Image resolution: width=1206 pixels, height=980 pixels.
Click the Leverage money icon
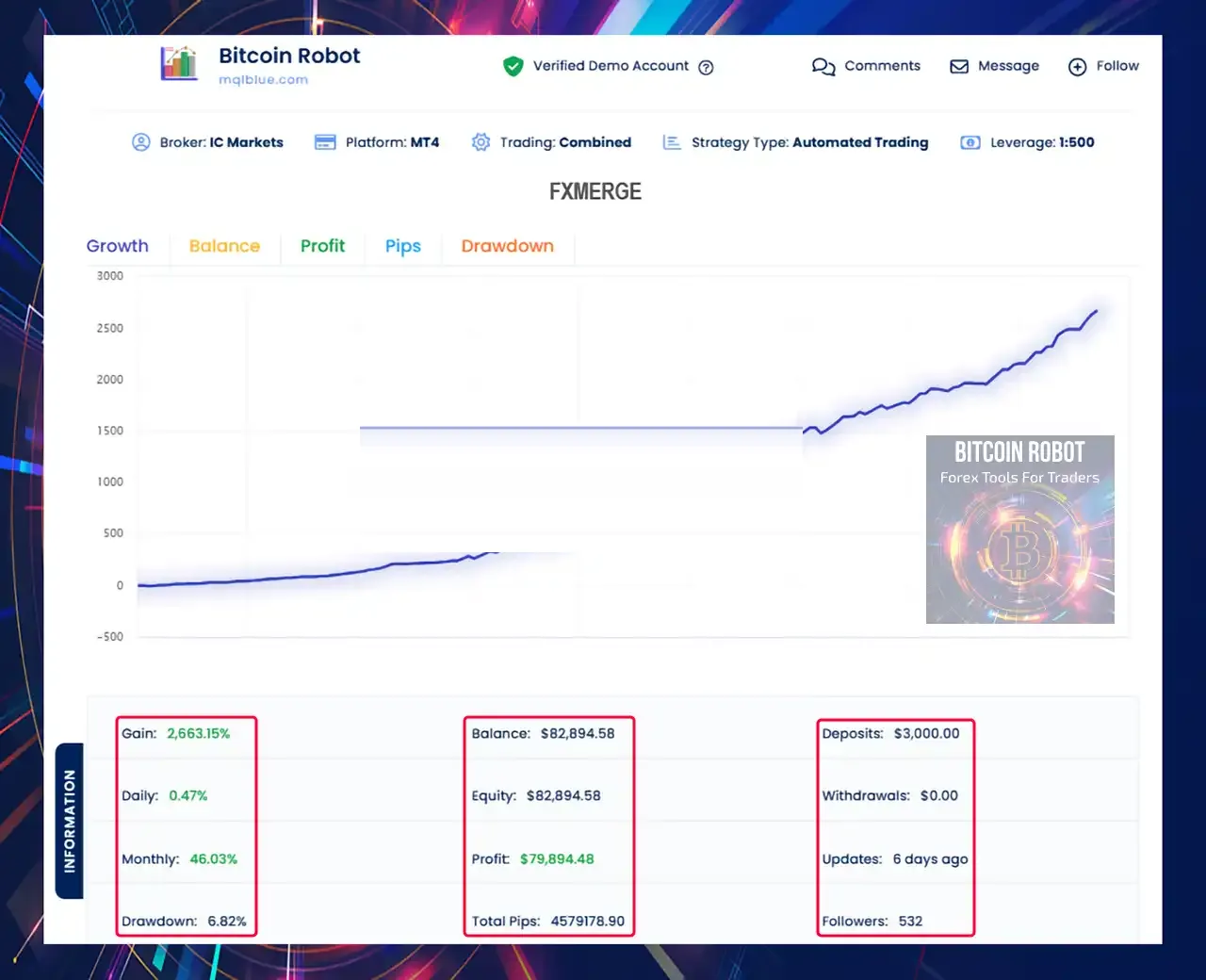970,142
